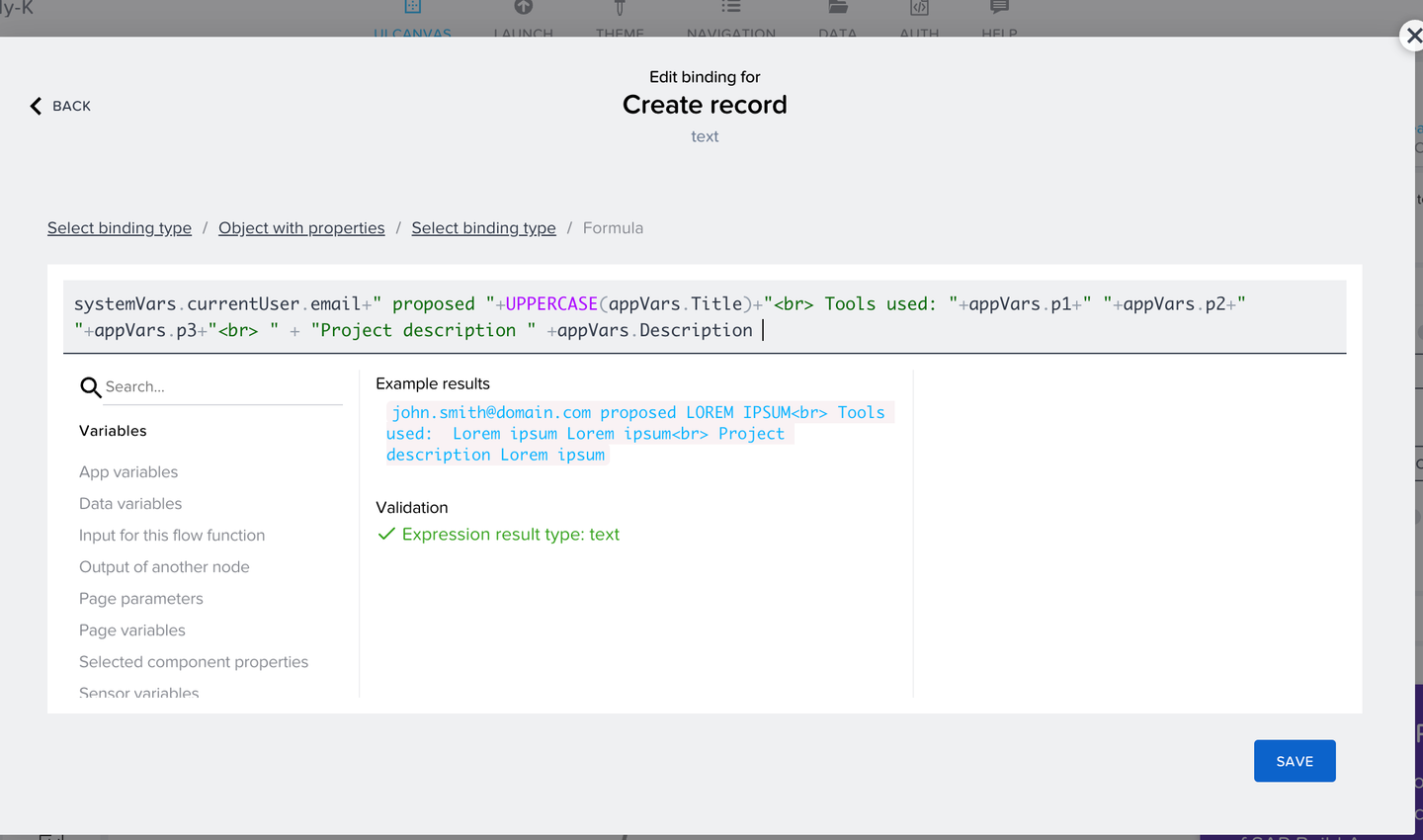This screenshot has height=840, width=1423.
Task: Click the SAVE button
Action: coord(1295,761)
